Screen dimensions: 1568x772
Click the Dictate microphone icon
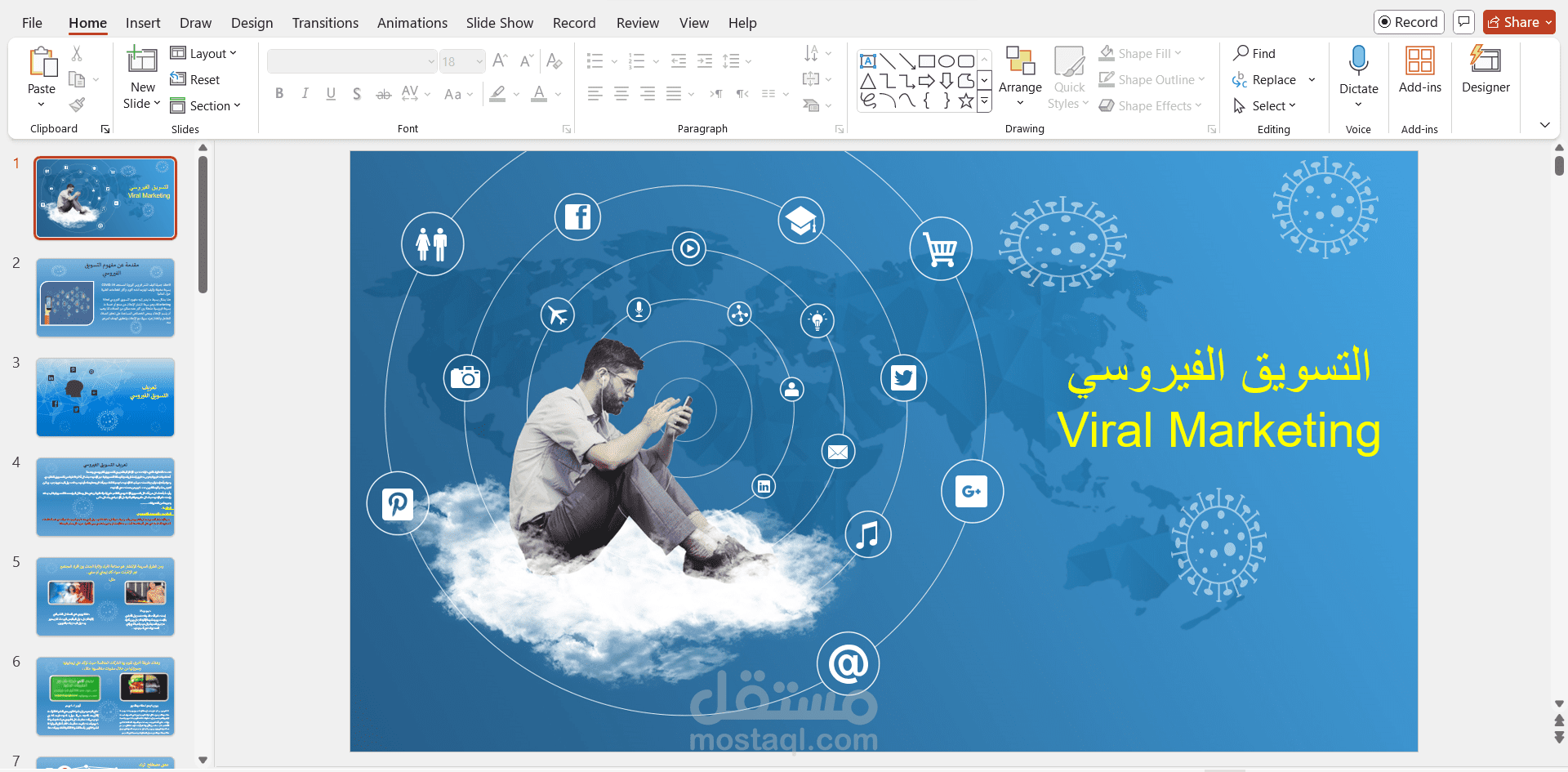(x=1359, y=61)
